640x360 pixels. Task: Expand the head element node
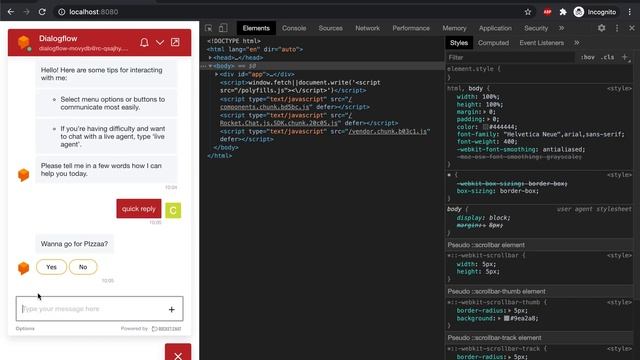210,58
